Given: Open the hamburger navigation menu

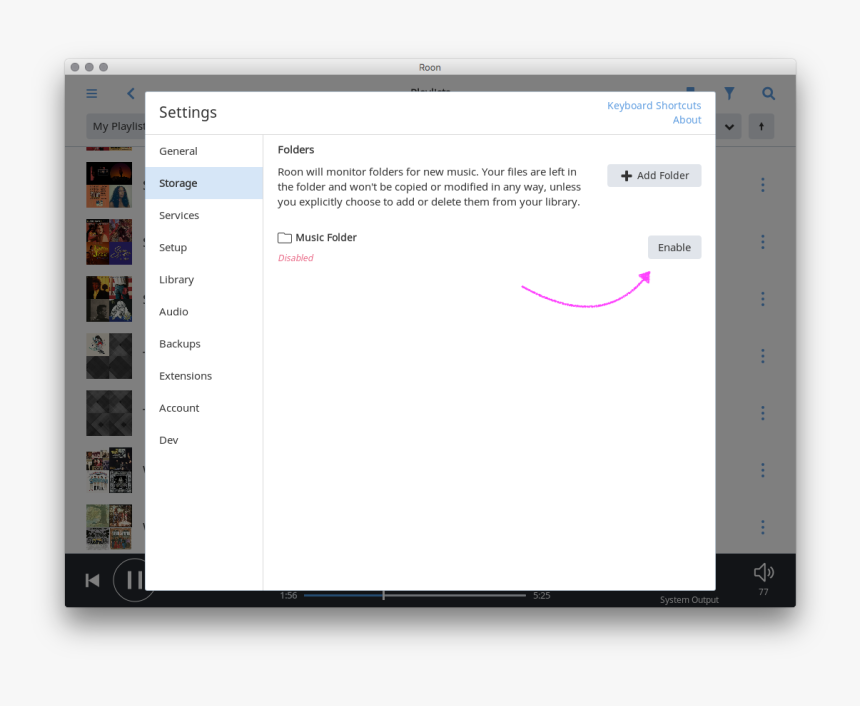Looking at the screenshot, I should 92,94.
